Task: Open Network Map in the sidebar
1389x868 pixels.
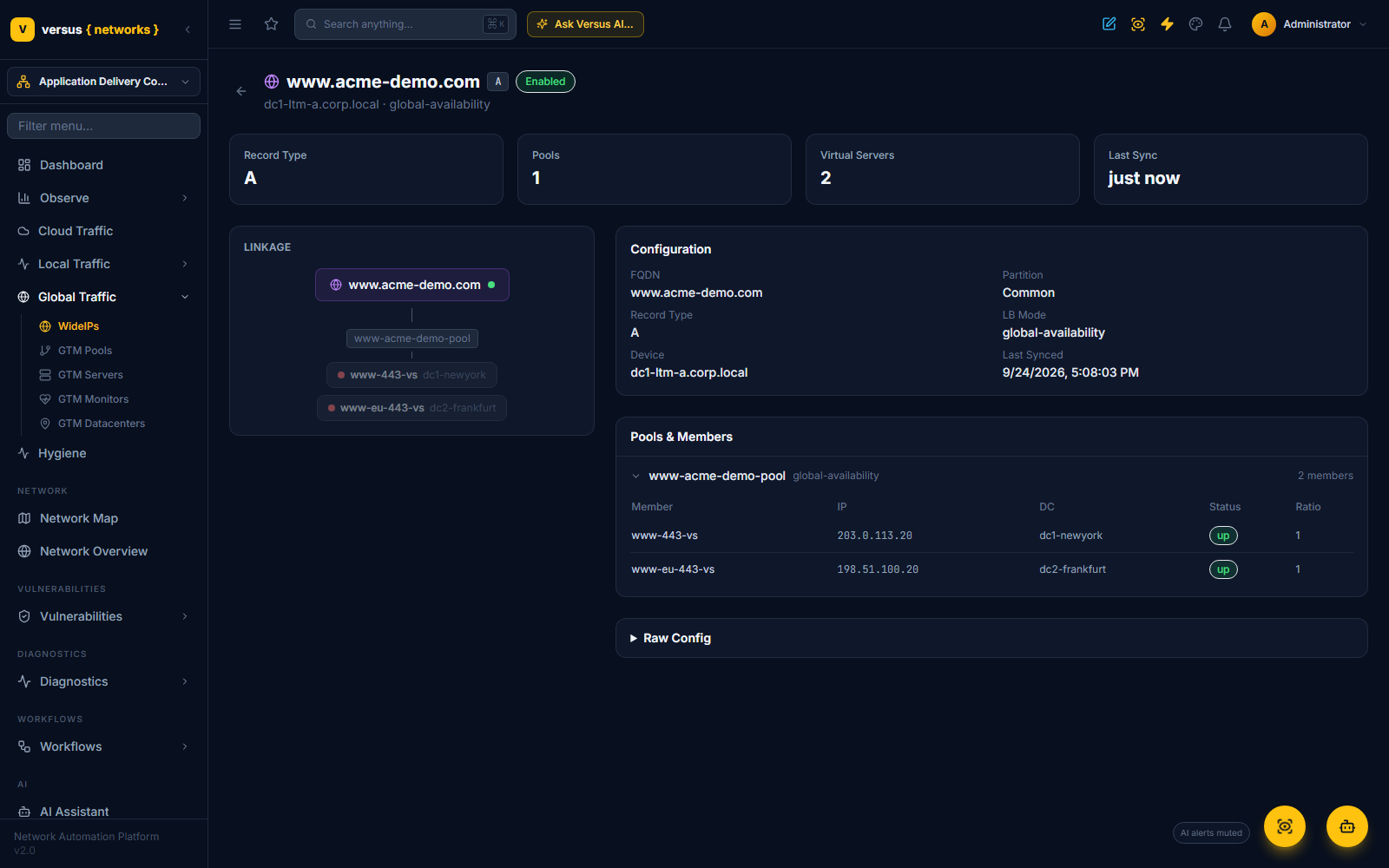Action: point(103,518)
